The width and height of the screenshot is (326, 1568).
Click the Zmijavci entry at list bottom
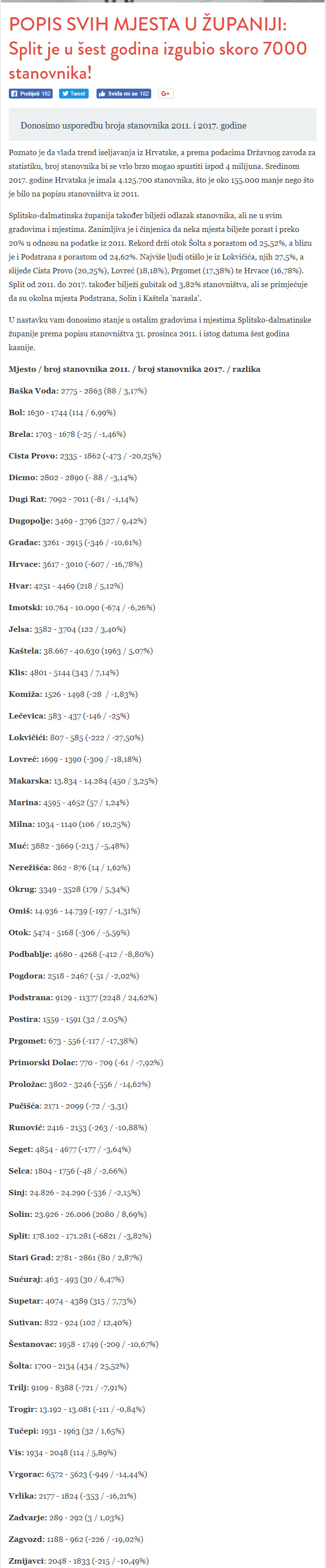click(x=78, y=1561)
